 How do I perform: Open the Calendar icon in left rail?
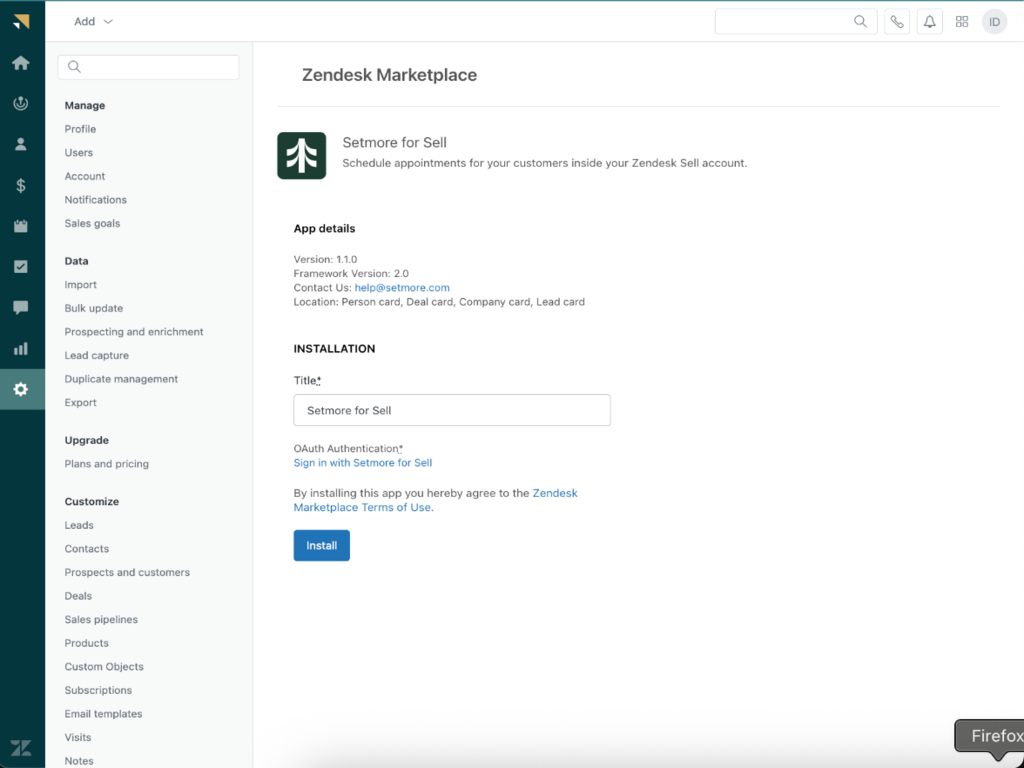click(x=21, y=226)
